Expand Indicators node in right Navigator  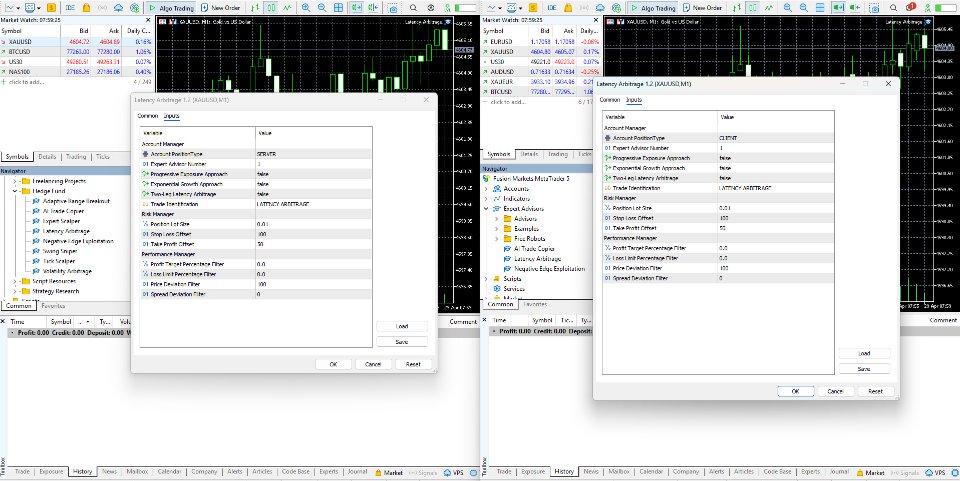(487, 198)
